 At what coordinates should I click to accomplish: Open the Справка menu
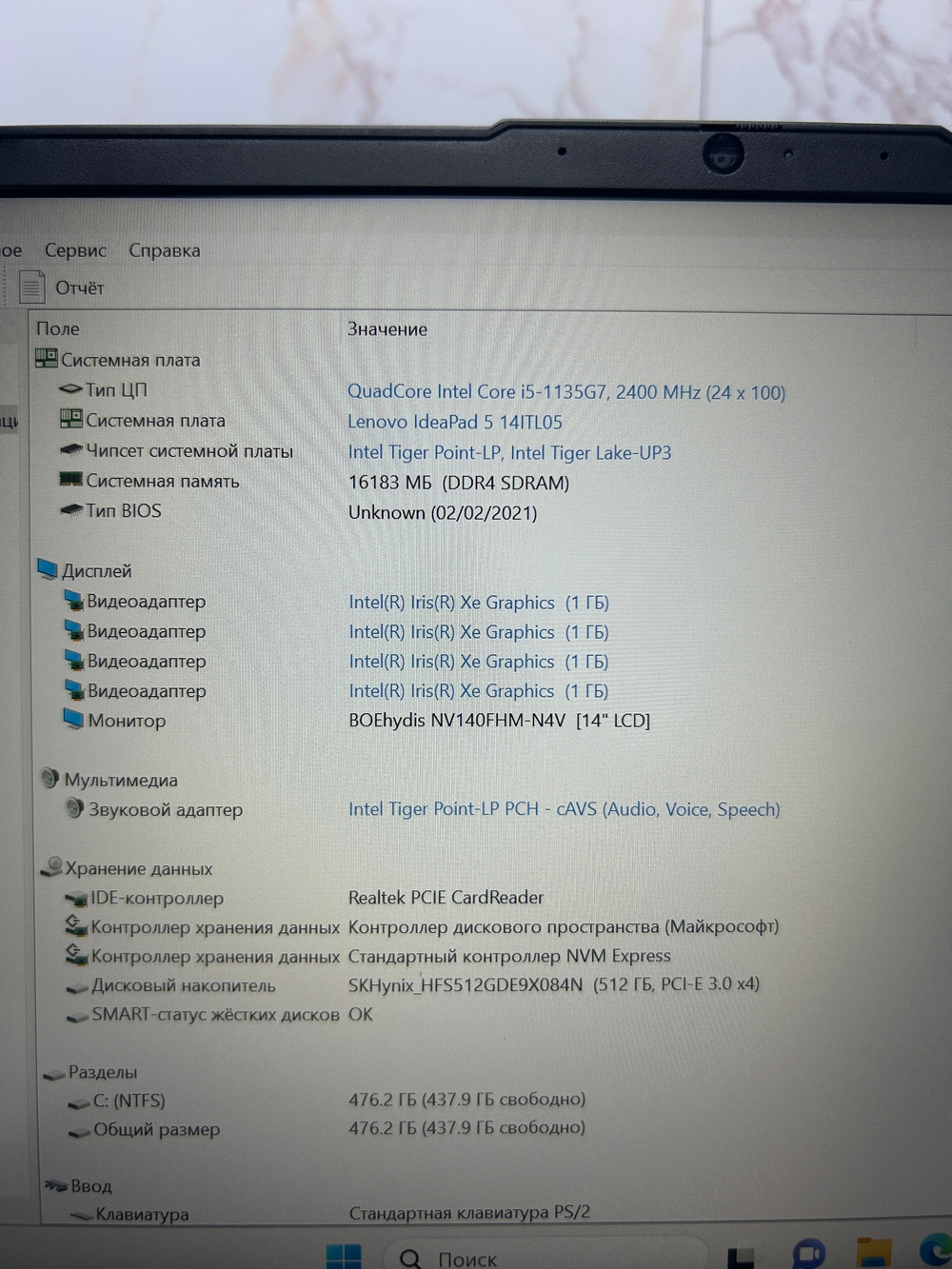[165, 250]
